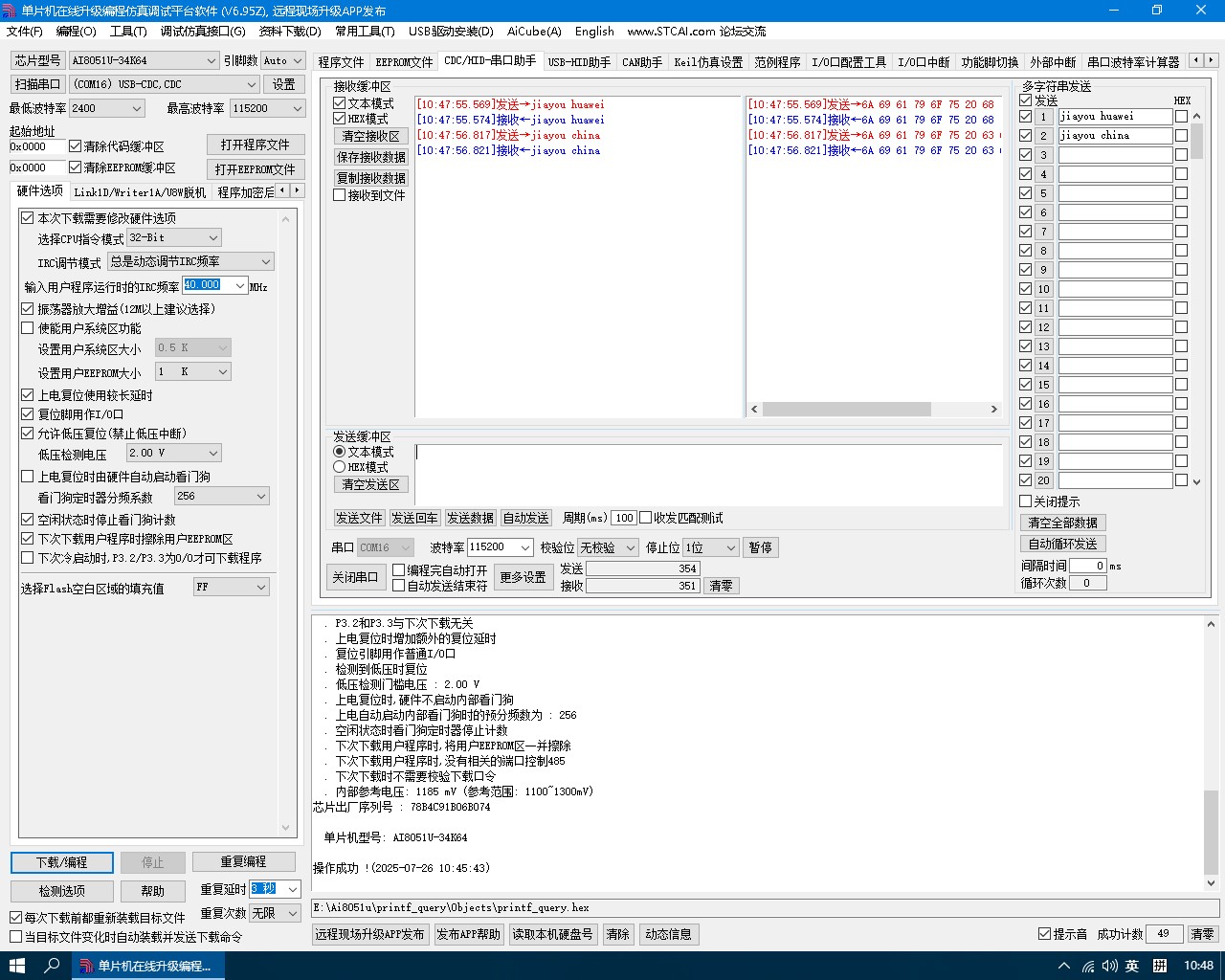1225x980 pixels.
Task: Open taskbar search magnifier icon
Action: click(53, 966)
